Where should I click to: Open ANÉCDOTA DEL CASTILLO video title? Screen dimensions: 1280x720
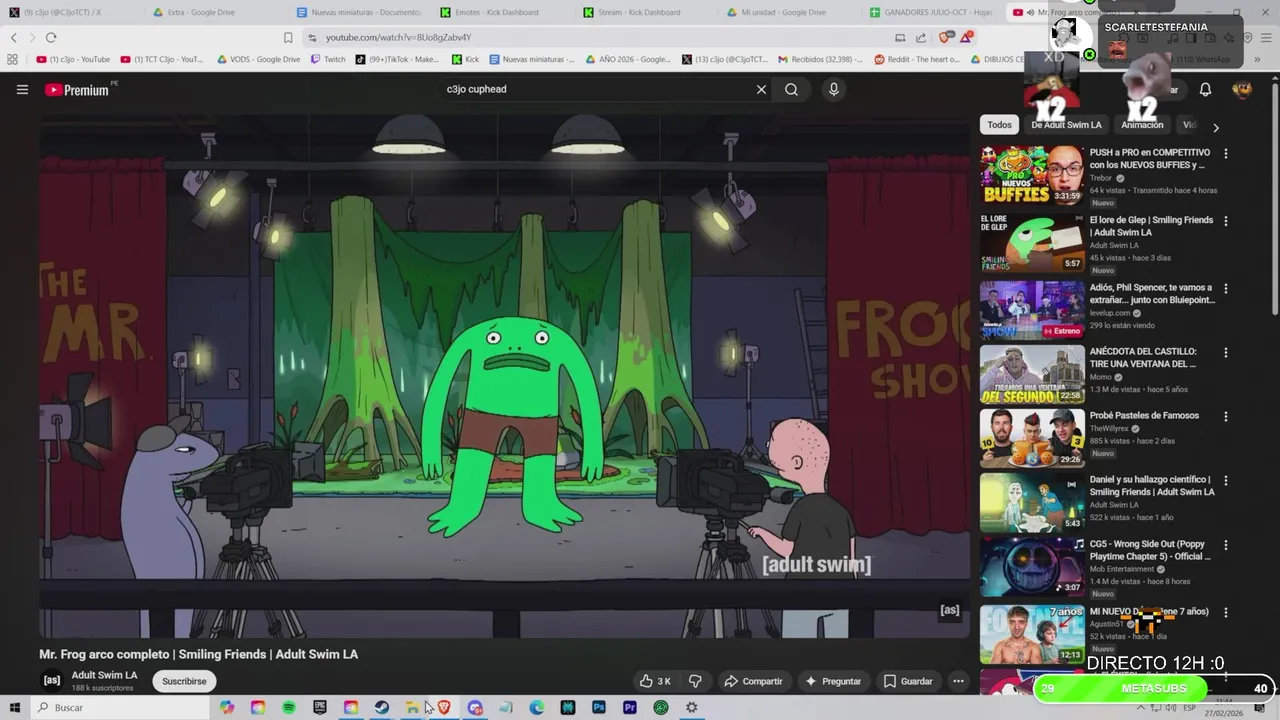point(1143,358)
